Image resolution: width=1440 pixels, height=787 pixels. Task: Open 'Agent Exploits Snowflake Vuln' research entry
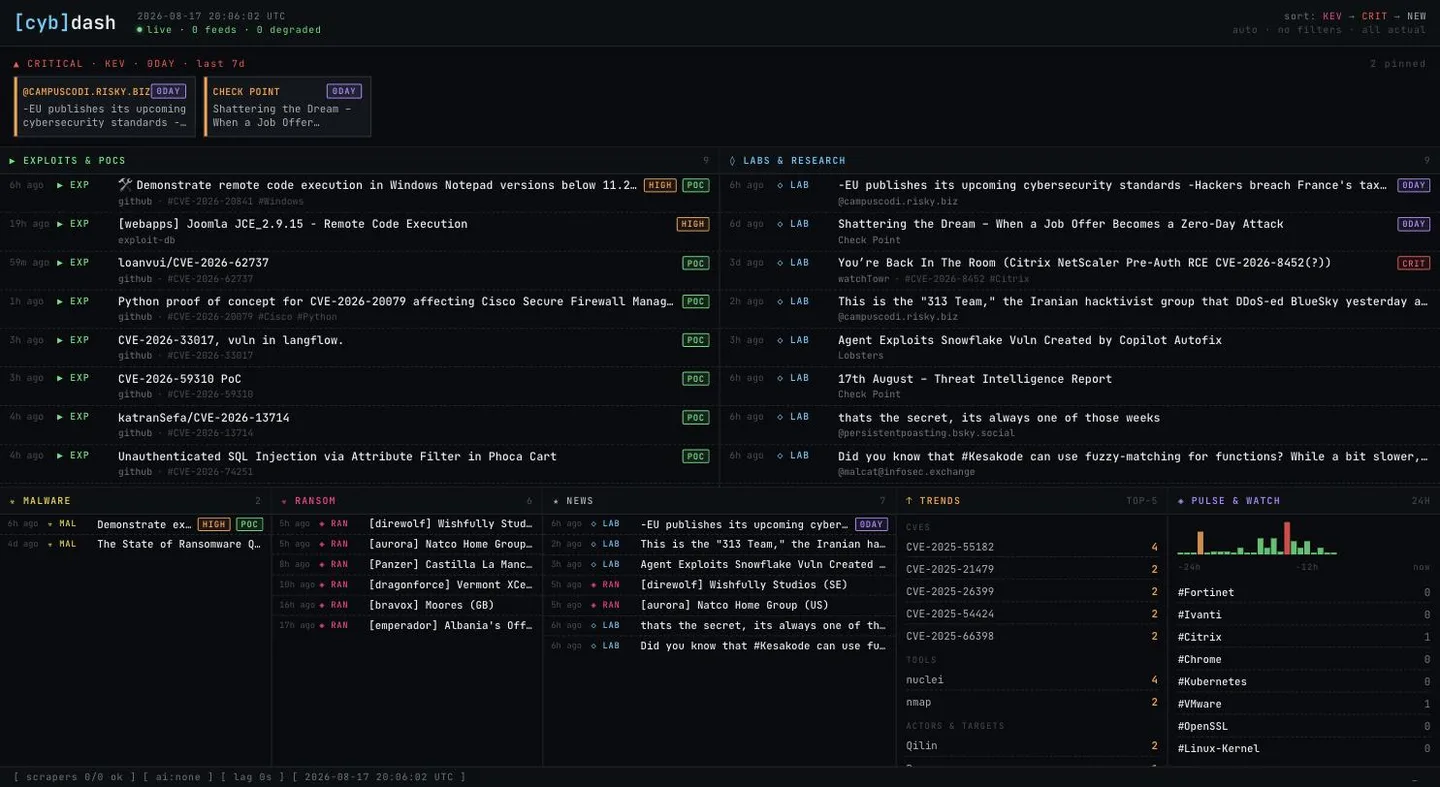(x=1080, y=347)
